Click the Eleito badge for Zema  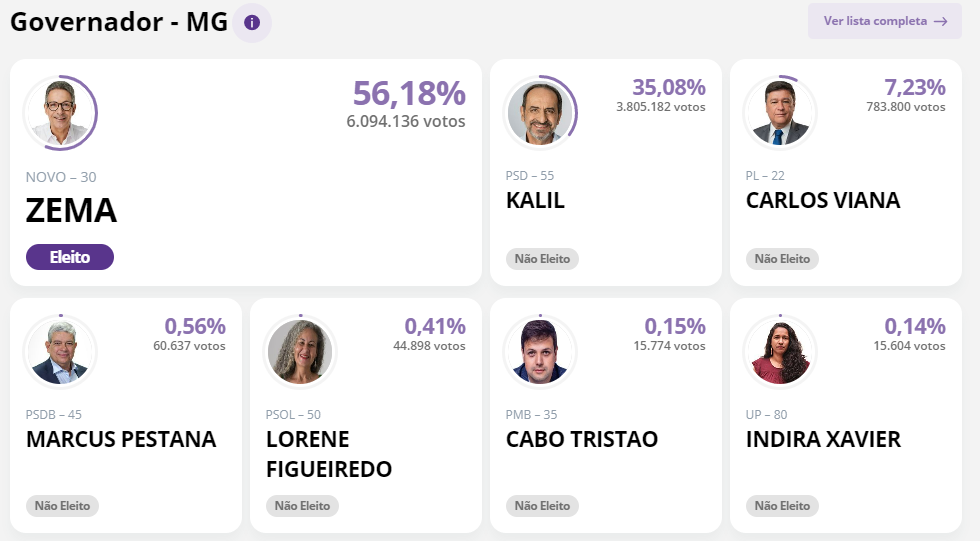pyautogui.click(x=70, y=257)
